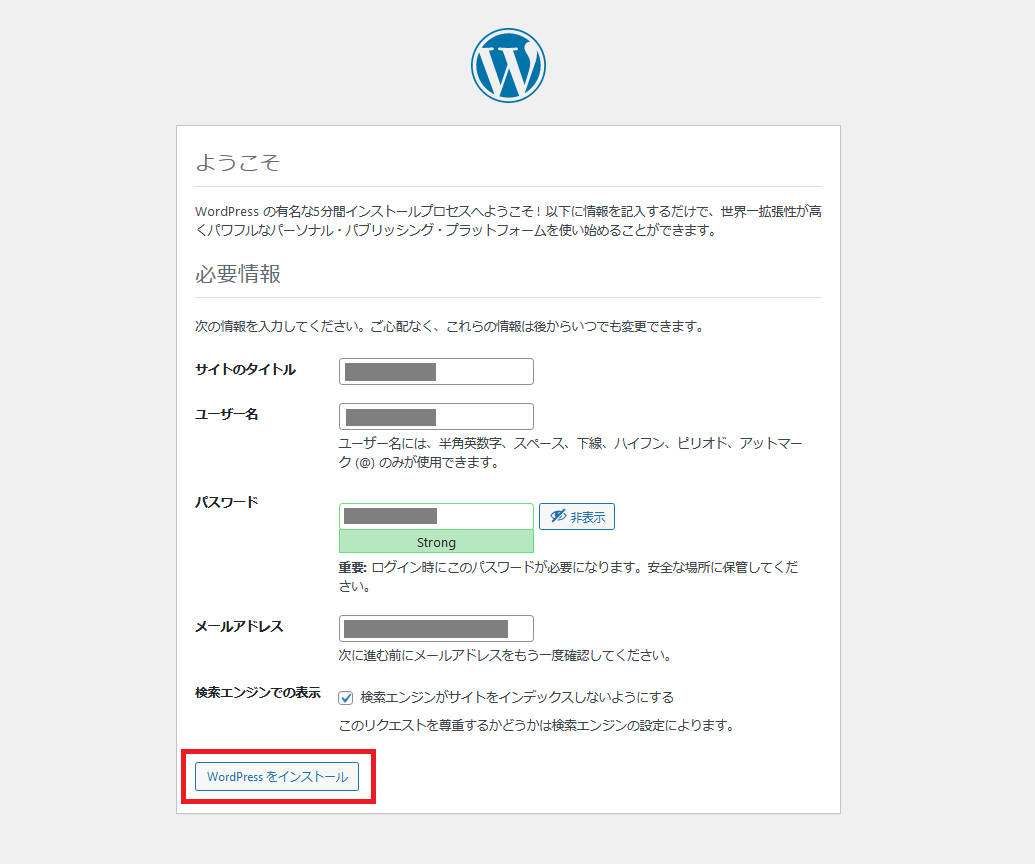1035x864 pixels.
Task: Click the メールアドレス label
Action: [x=239, y=626]
